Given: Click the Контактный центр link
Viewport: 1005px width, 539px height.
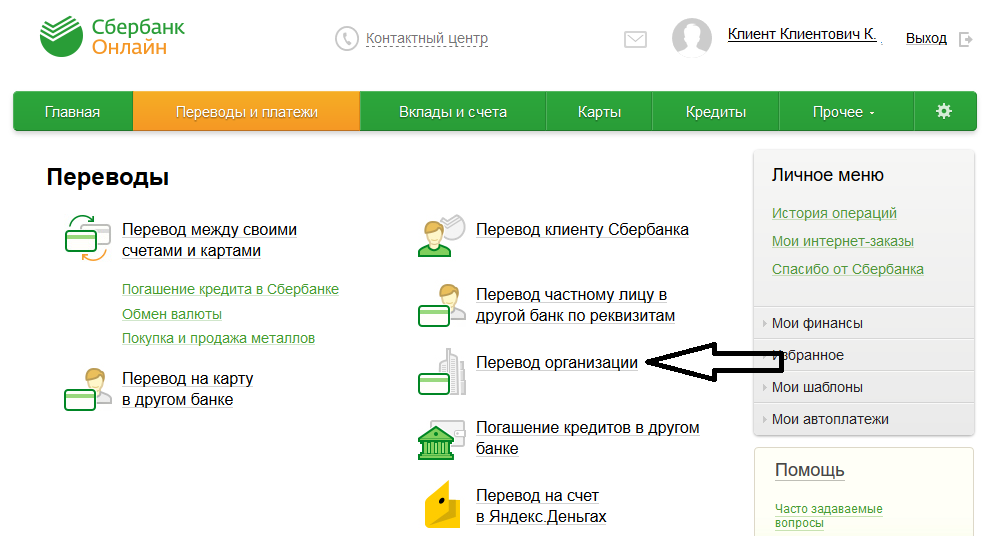Looking at the screenshot, I should click(x=427, y=38).
